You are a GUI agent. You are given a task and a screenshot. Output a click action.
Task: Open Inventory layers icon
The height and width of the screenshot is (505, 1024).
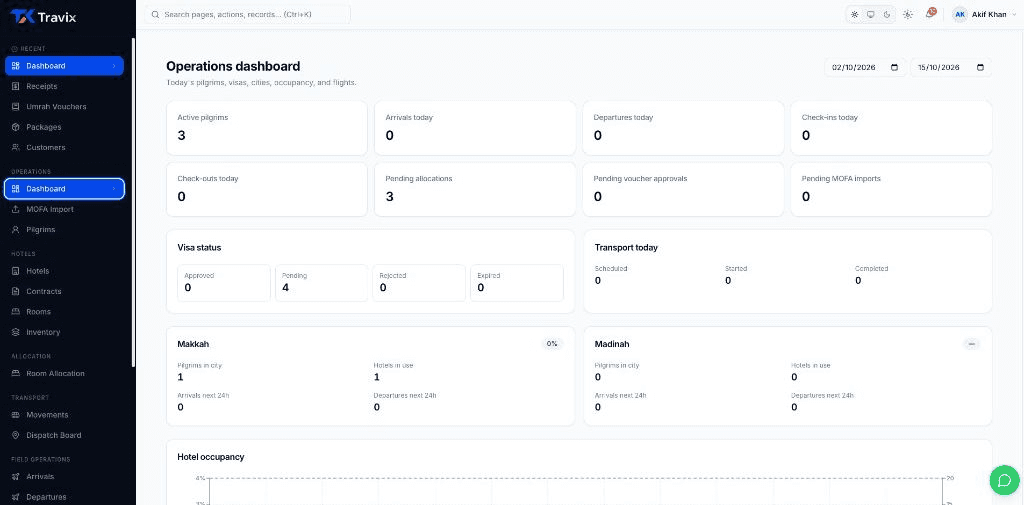pos(16,333)
